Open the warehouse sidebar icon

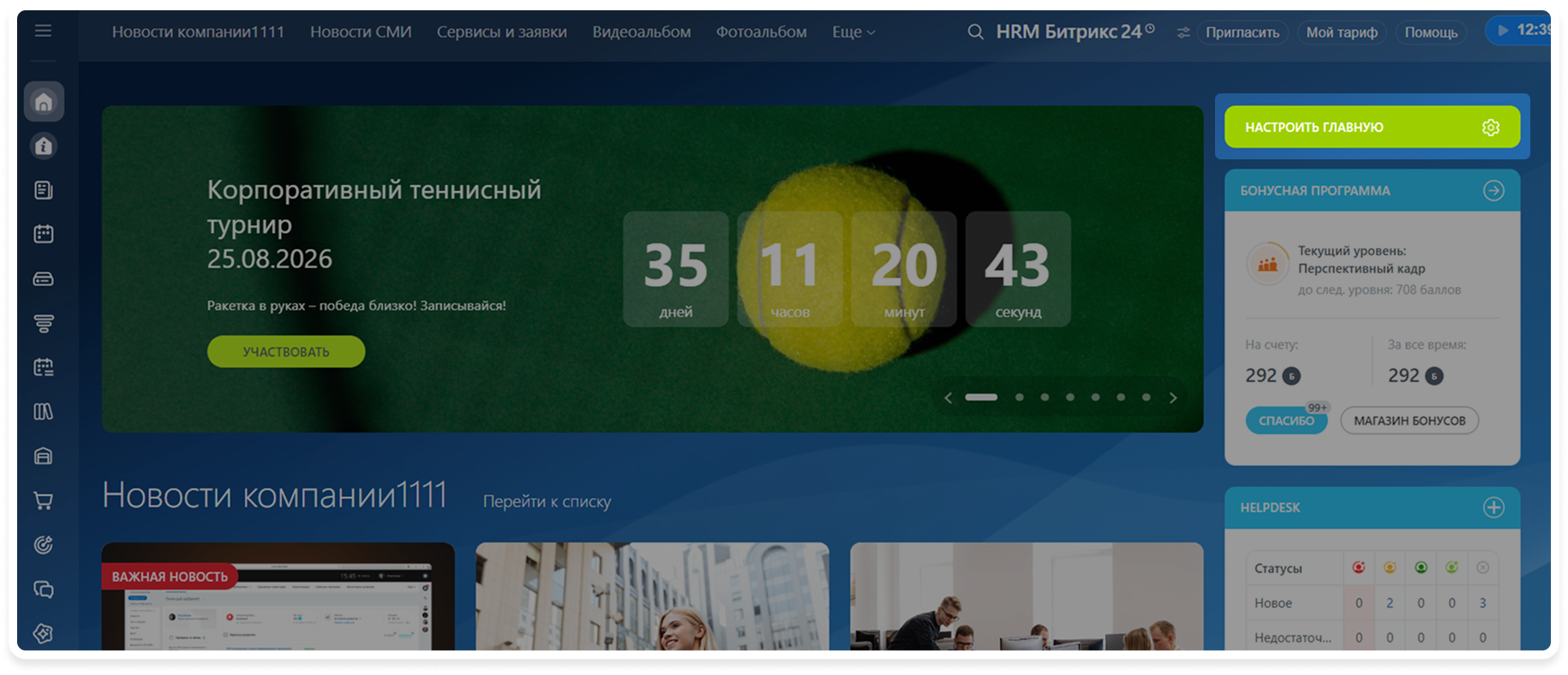coord(44,456)
